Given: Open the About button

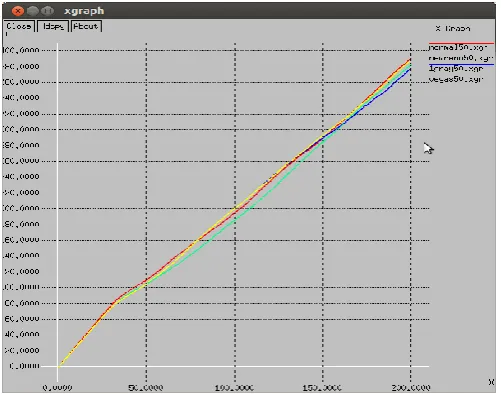Looking at the screenshot, I should coord(86,26).
